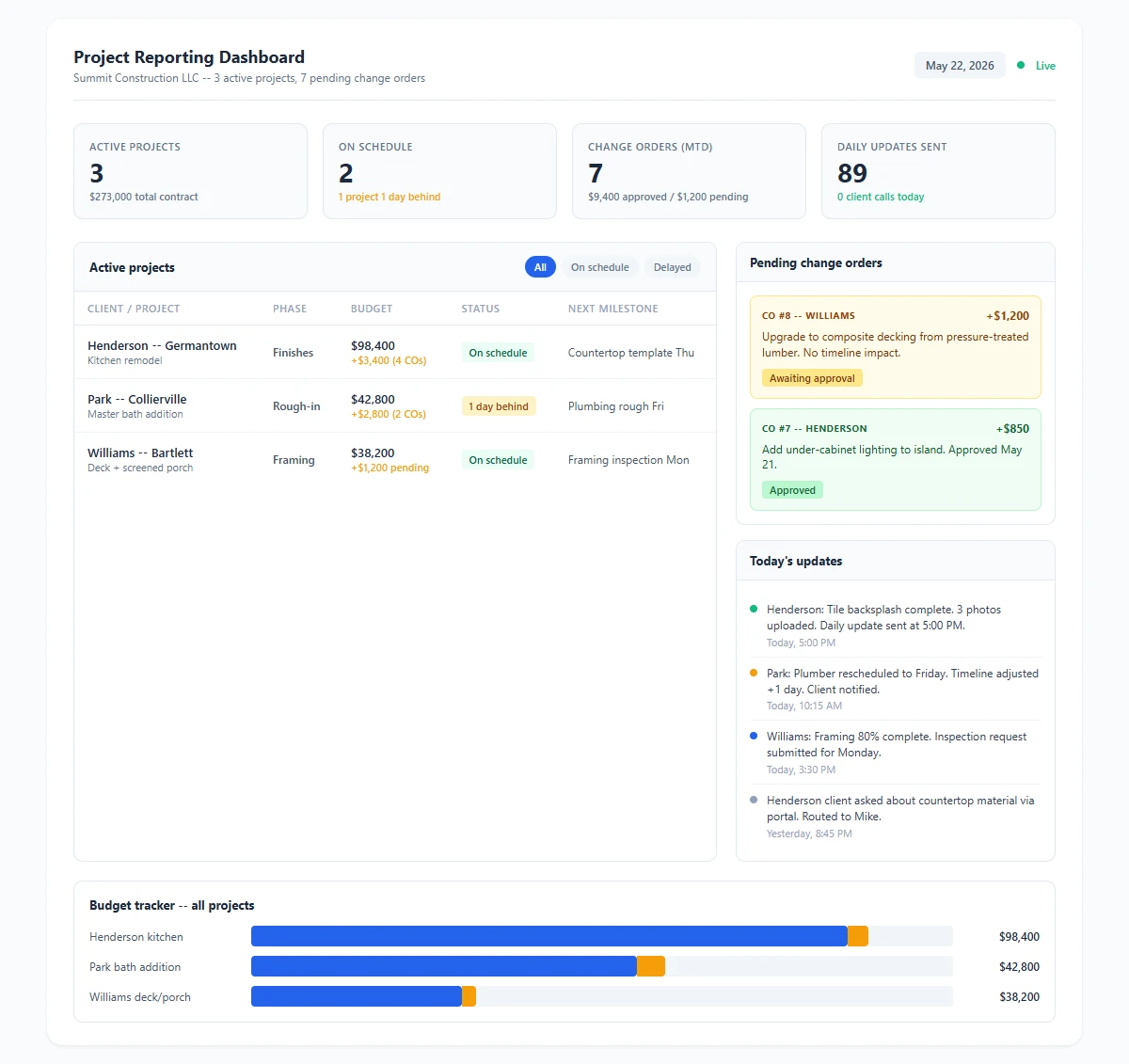Screen dimensions: 1129x1064
Task: Select the Henderson -- Germantown project row
Action: (395, 353)
